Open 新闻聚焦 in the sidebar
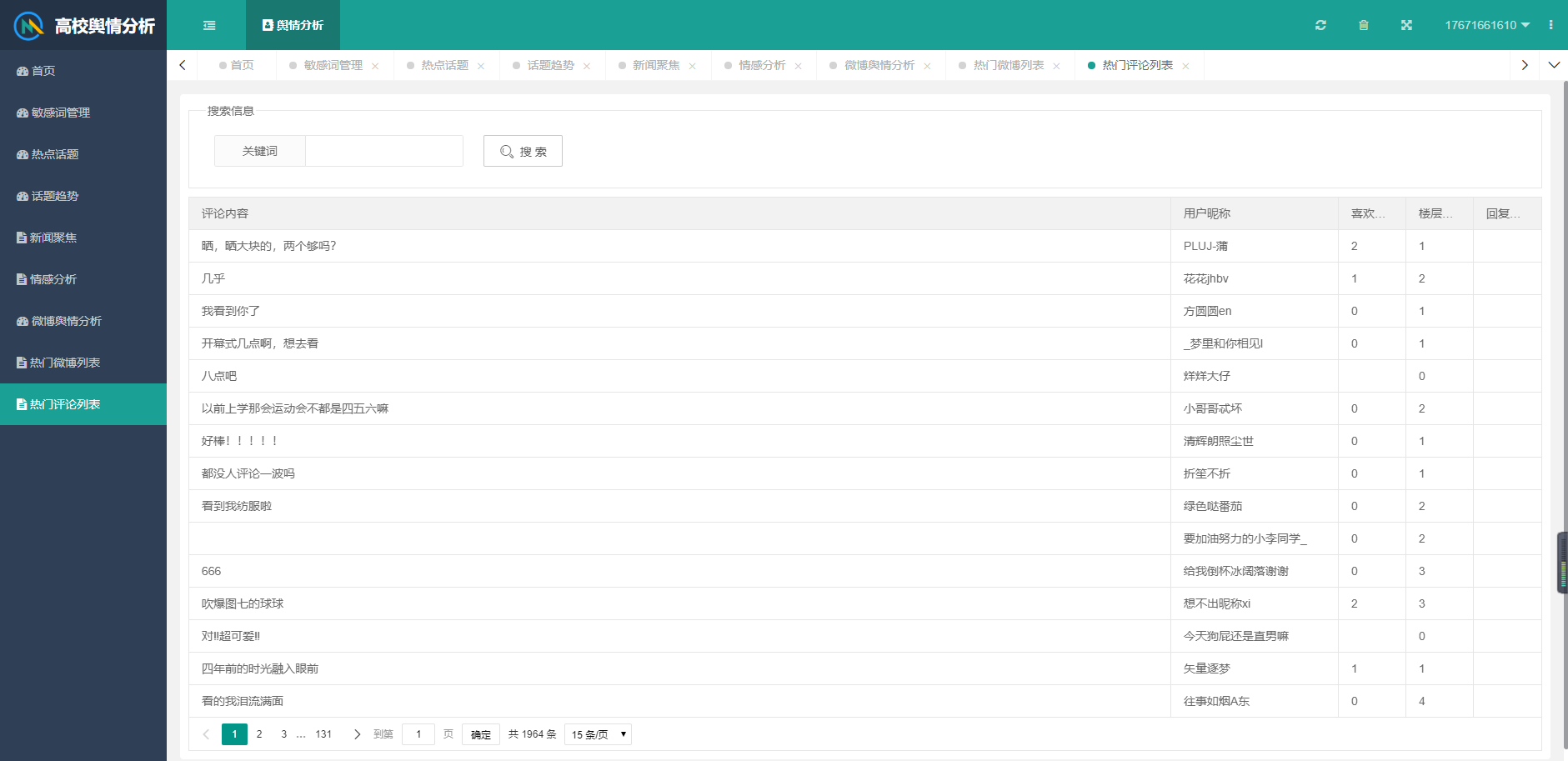 coord(83,238)
